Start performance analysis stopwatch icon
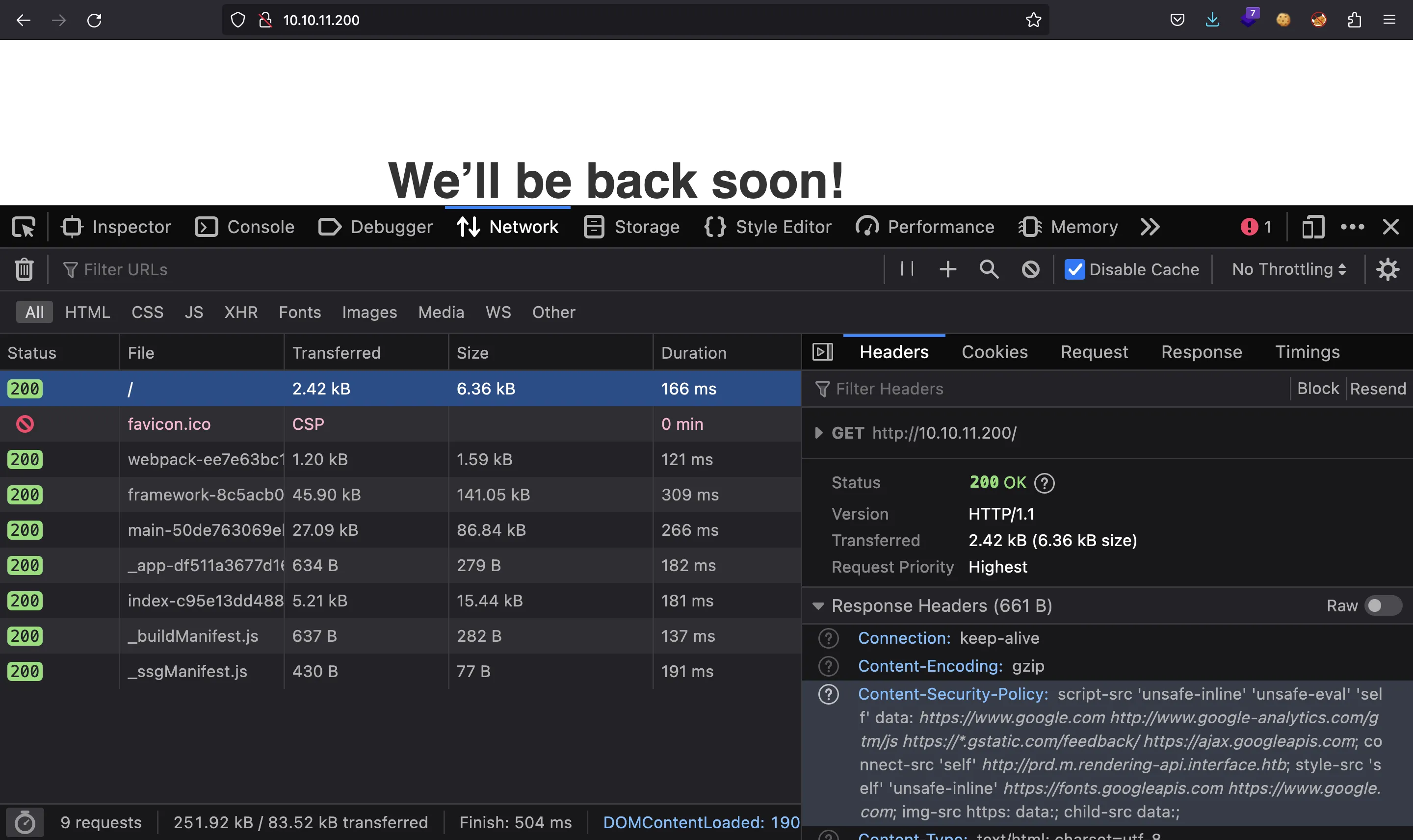This screenshot has height=840, width=1413. point(25,822)
